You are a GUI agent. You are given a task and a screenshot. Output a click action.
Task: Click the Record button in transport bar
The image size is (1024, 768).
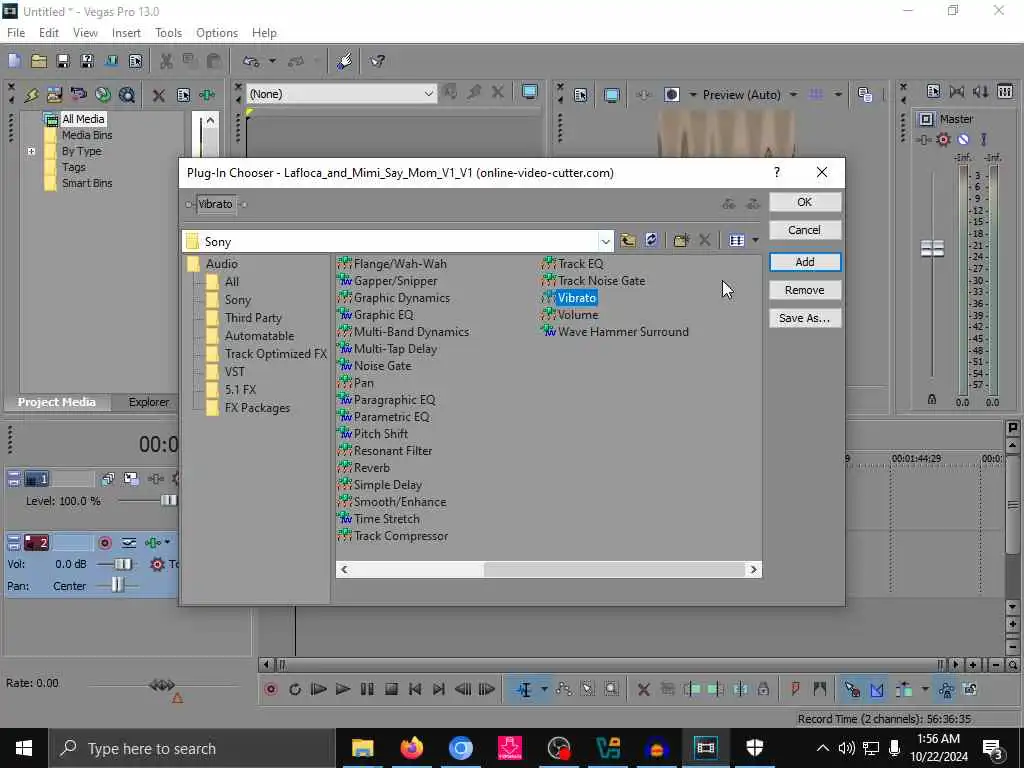click(x=271, y=689)
